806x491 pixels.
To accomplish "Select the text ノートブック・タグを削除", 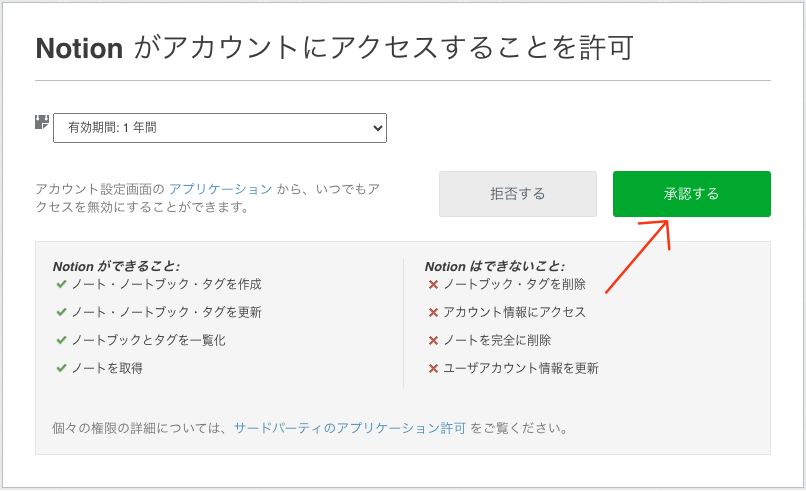I will 515,284.
